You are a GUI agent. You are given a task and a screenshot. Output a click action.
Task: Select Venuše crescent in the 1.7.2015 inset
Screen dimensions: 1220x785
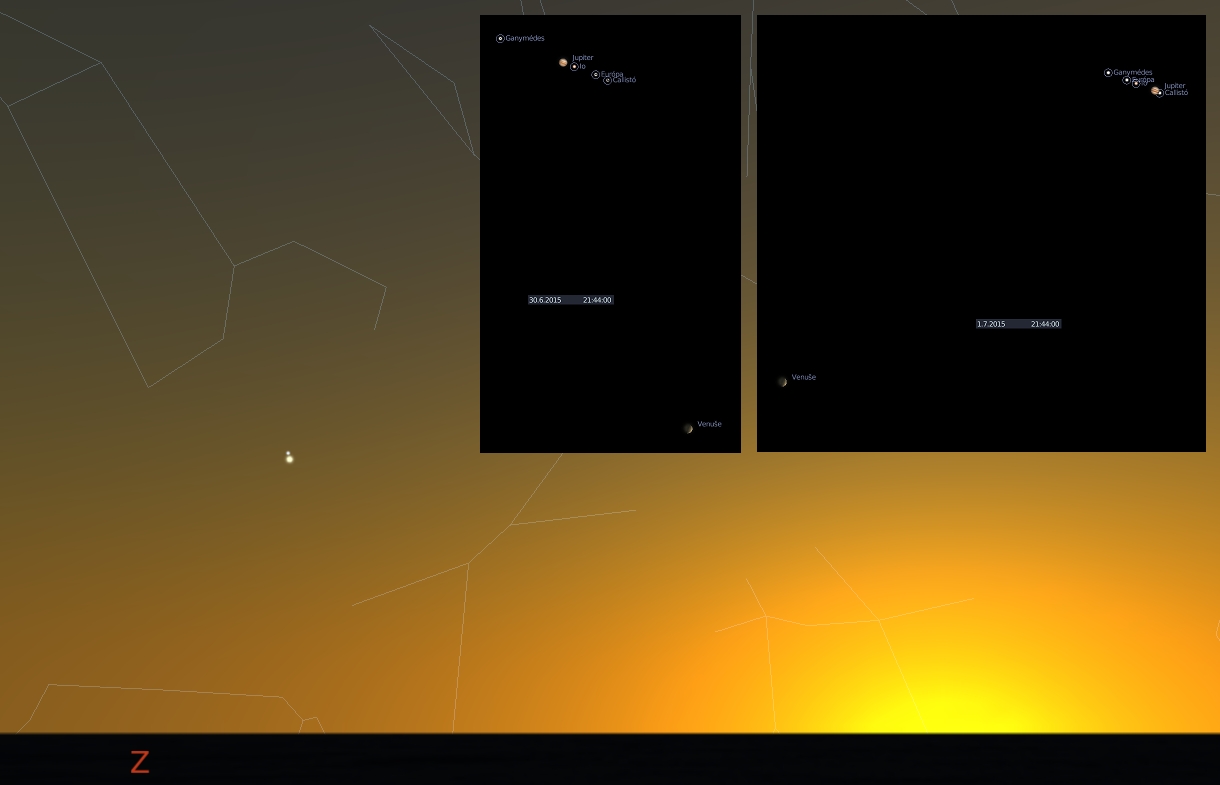[x=782, y=381]
